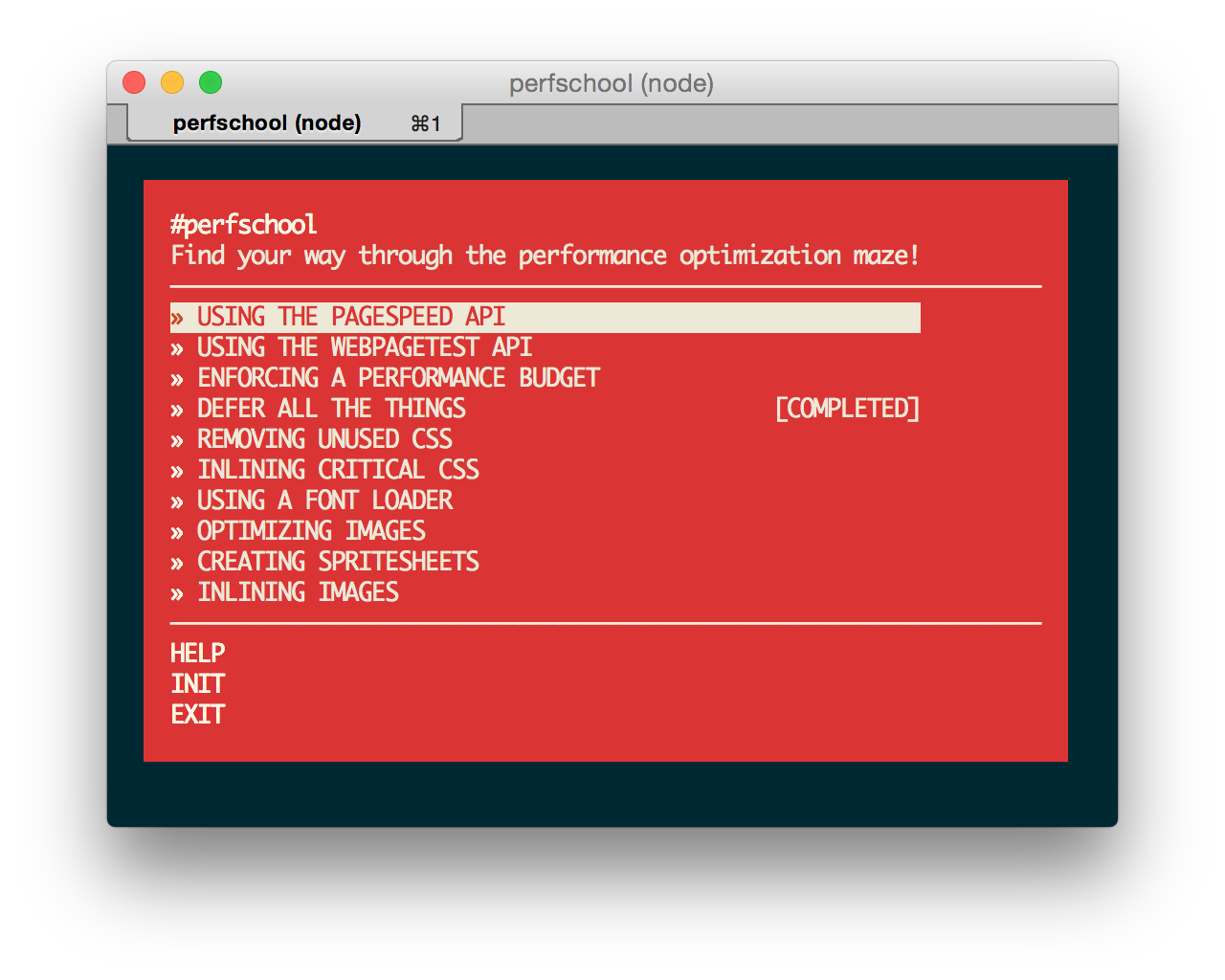Switch to the perfschool (node) tab
The height and width of the screenshot is (980, 1225).
click(295, 123)
